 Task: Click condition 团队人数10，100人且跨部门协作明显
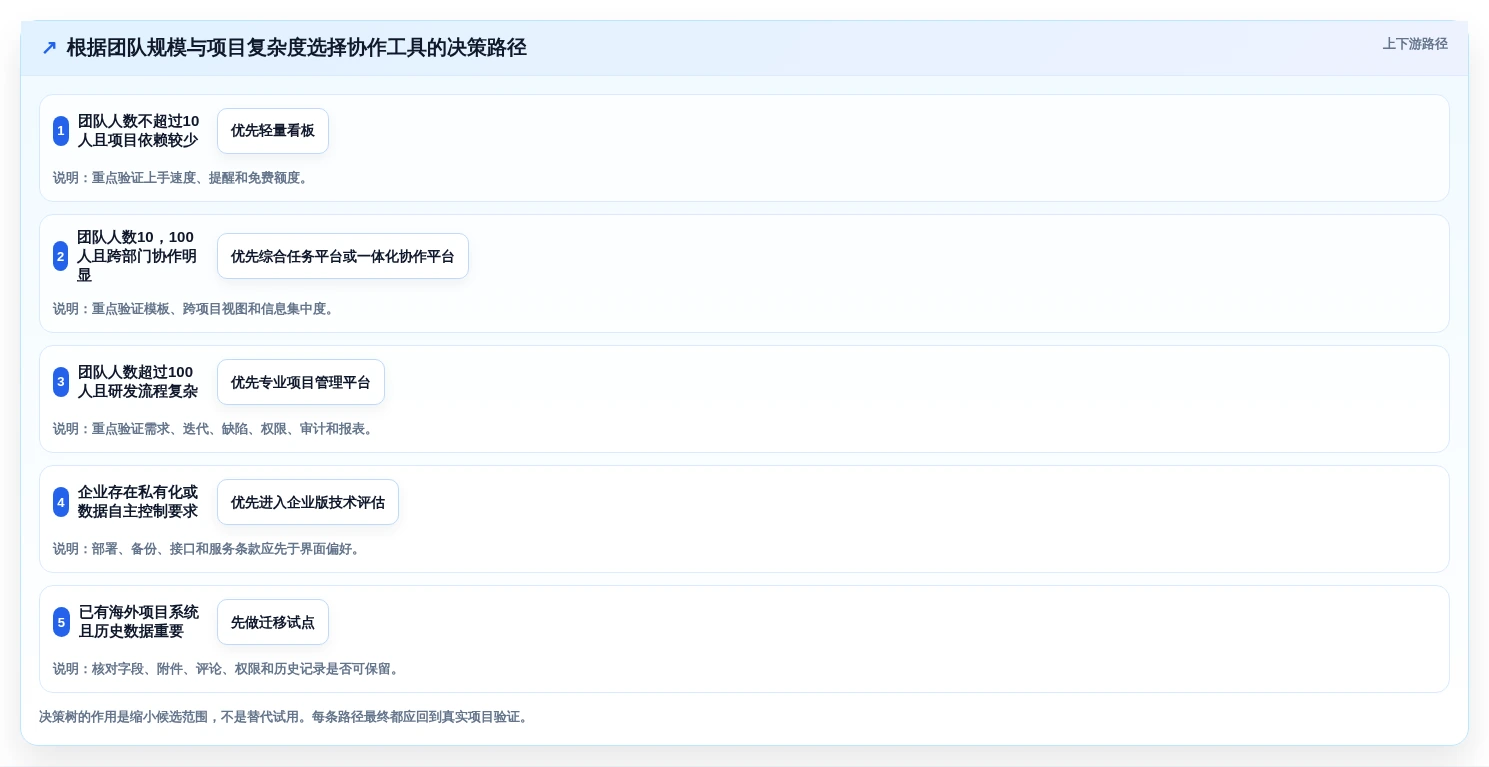click(x=136, y=256)
